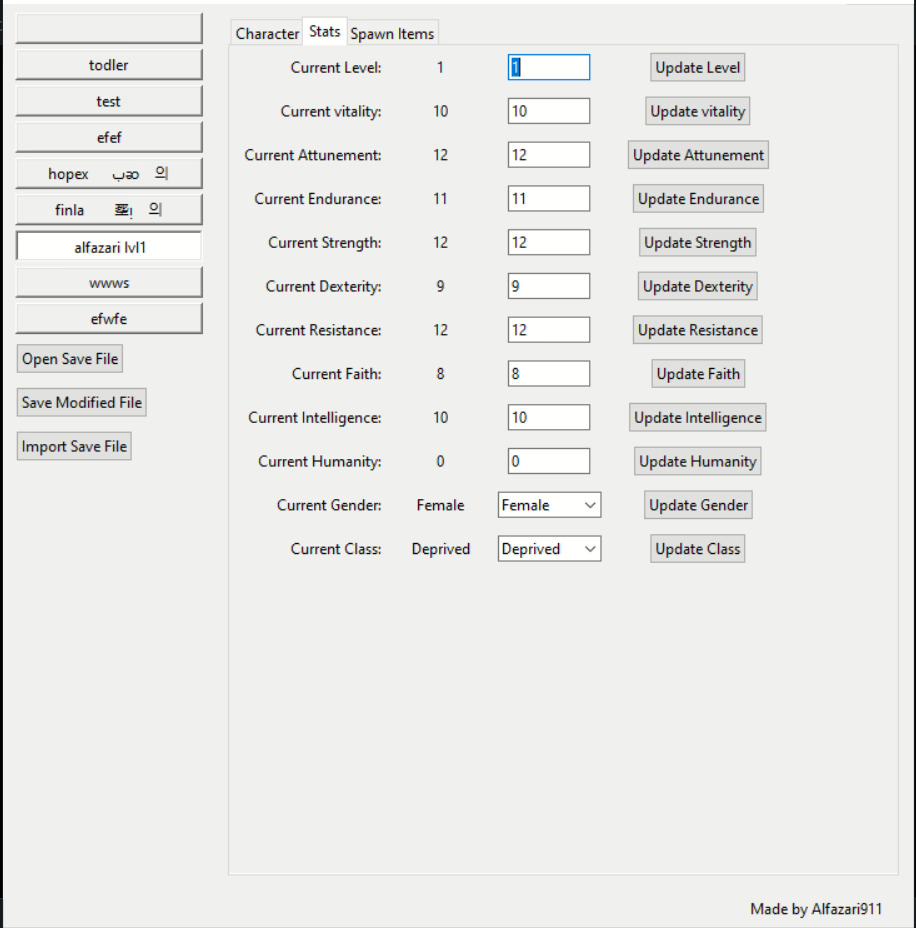Viewport: 916px width, 928px height.
Task: Click the Current Level label
Action: (x=336, y=67)
